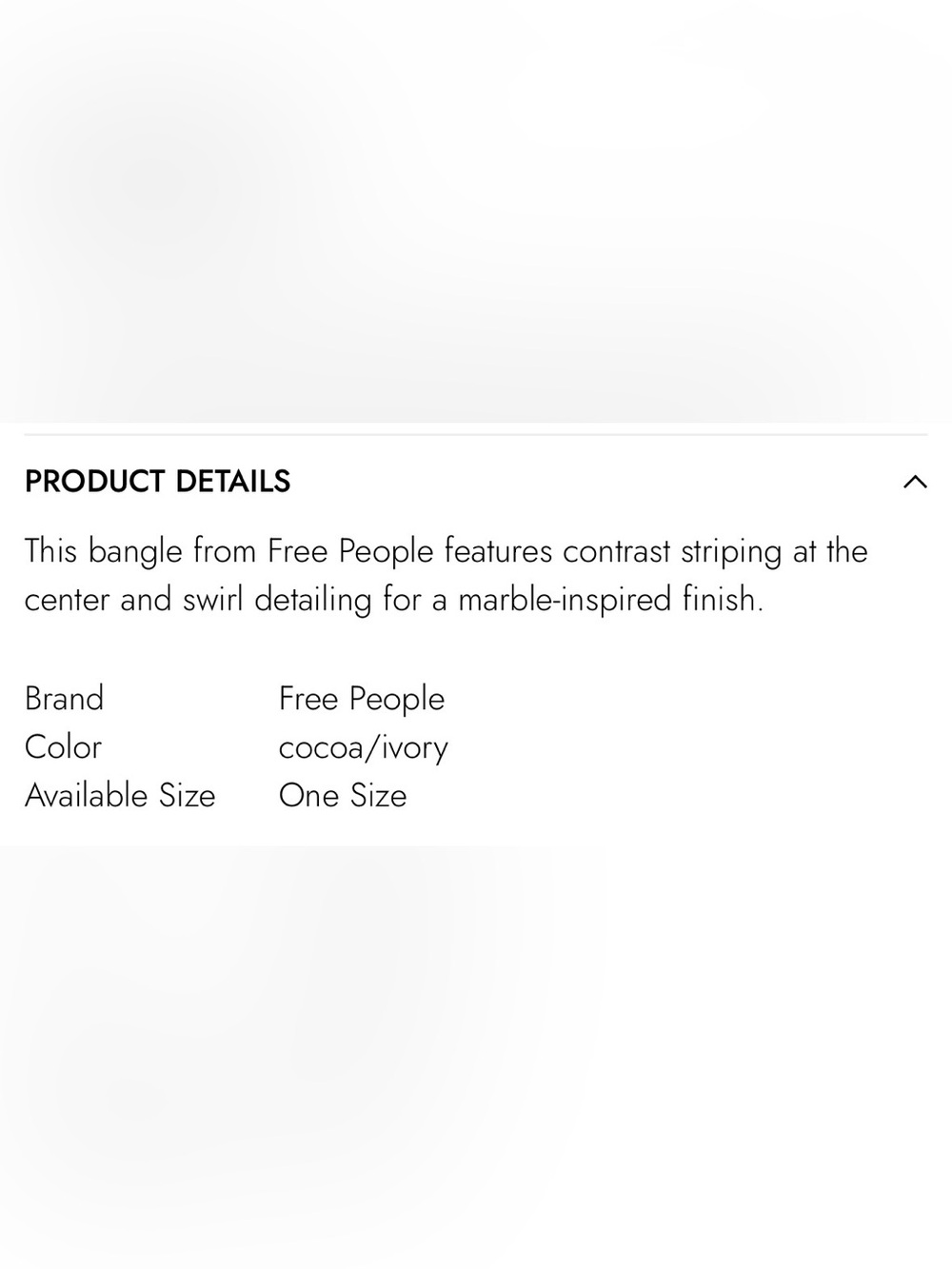Viewport: 952px width, 1269px height.
Task: Click the PRODUCT DETAILS section heading
Action: (x=157, y=482)
